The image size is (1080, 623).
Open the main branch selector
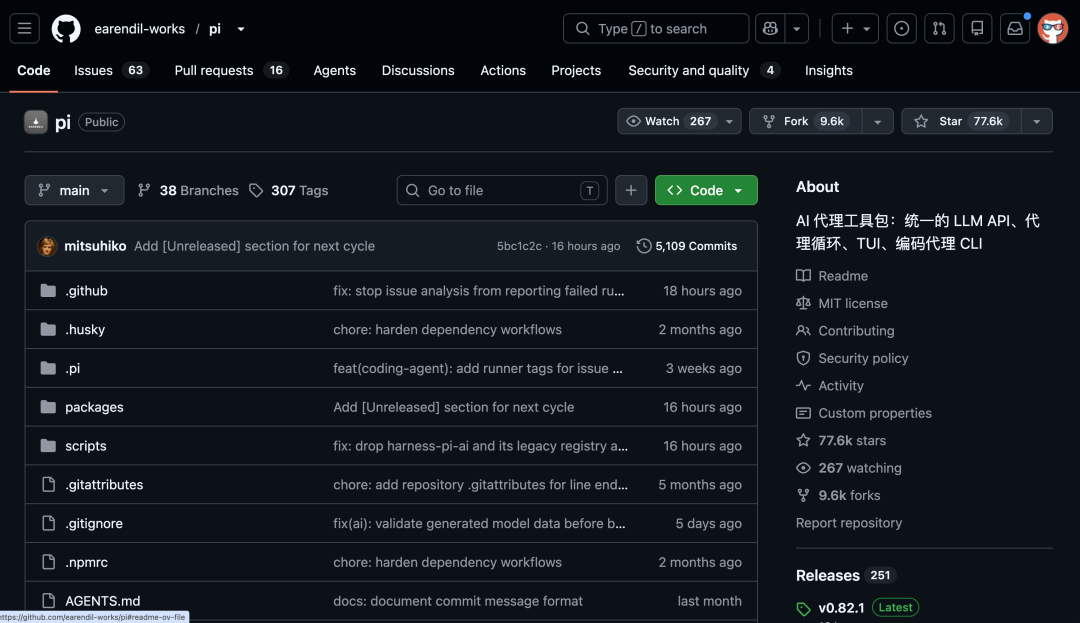pyautogui.click(x=74, y=190)
